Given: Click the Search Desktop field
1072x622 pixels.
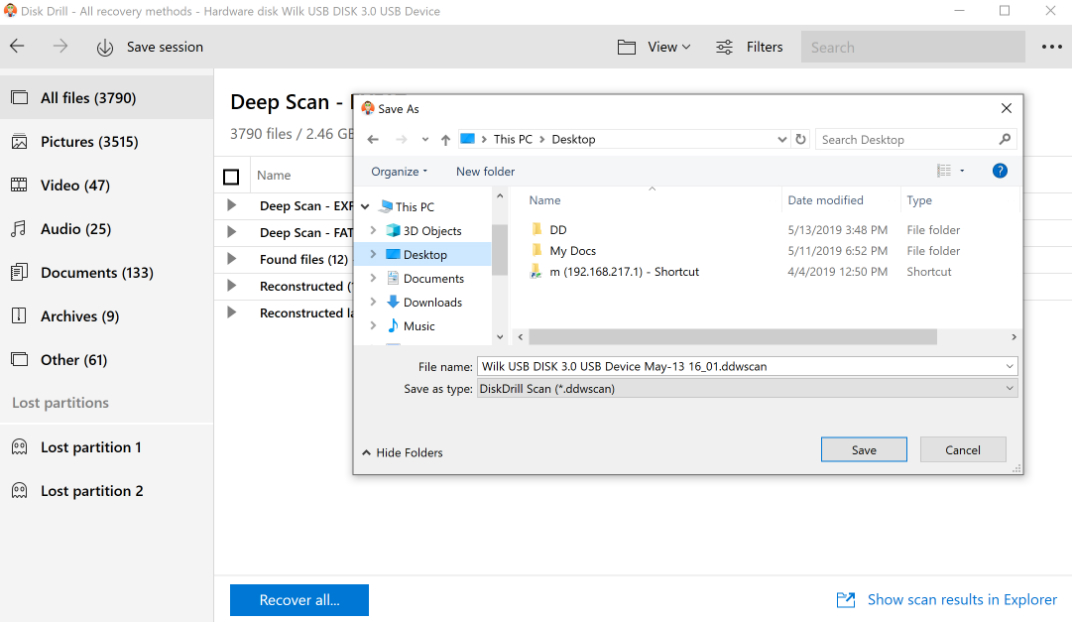Looking at the screenshot, I should (915, 139).
